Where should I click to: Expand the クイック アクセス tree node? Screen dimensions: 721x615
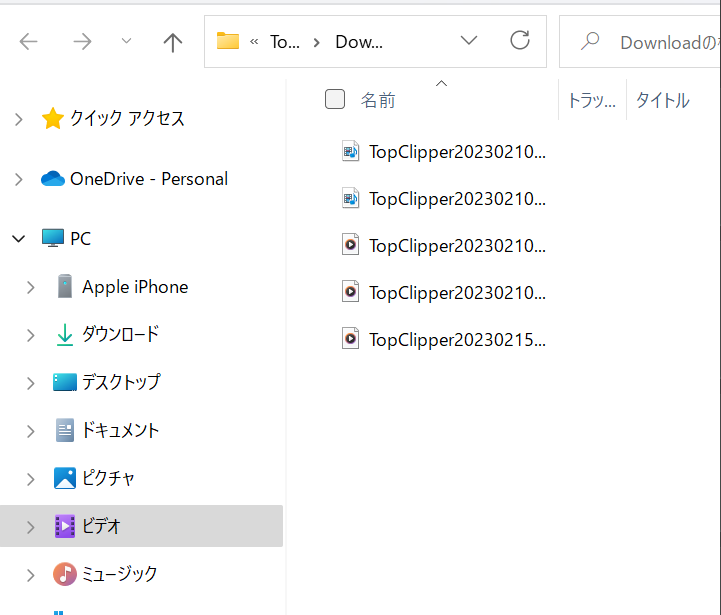coord(18,119)
